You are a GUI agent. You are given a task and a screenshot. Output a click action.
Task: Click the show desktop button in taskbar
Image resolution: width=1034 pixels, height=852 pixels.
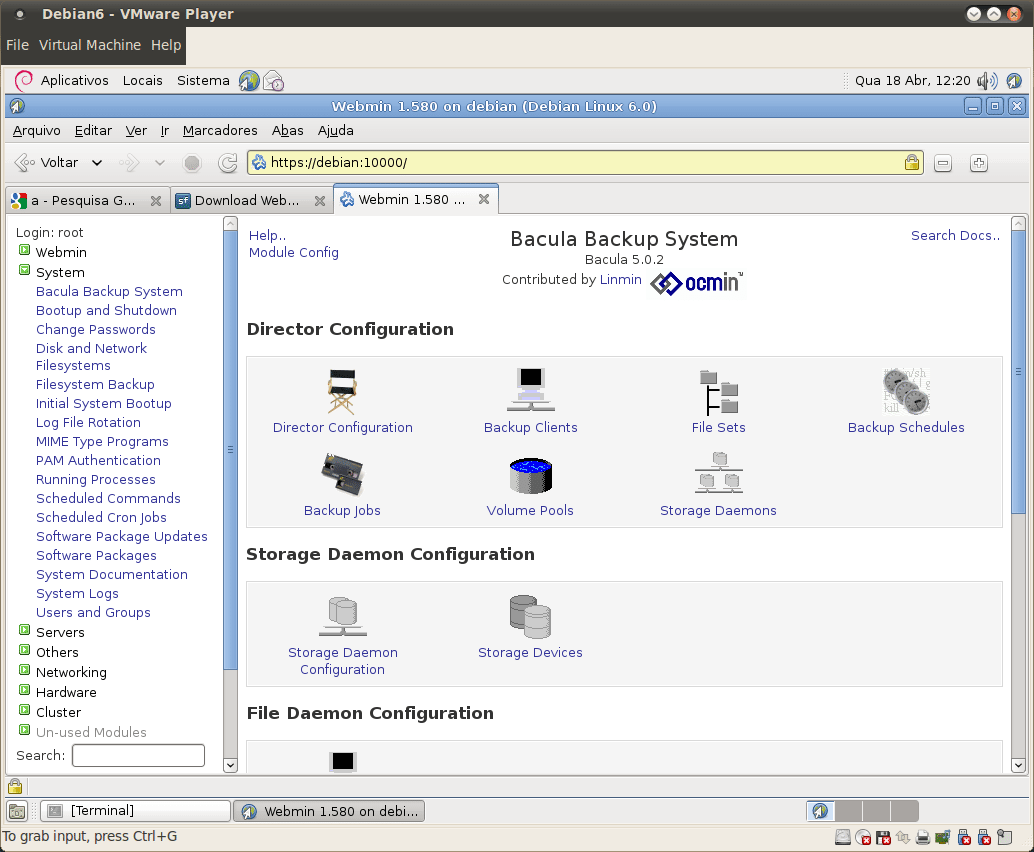[17, 811]
